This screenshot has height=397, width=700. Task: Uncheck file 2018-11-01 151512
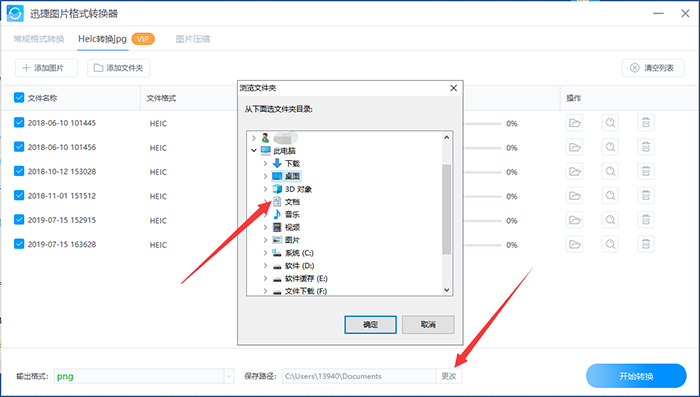(x=19, y=195)
